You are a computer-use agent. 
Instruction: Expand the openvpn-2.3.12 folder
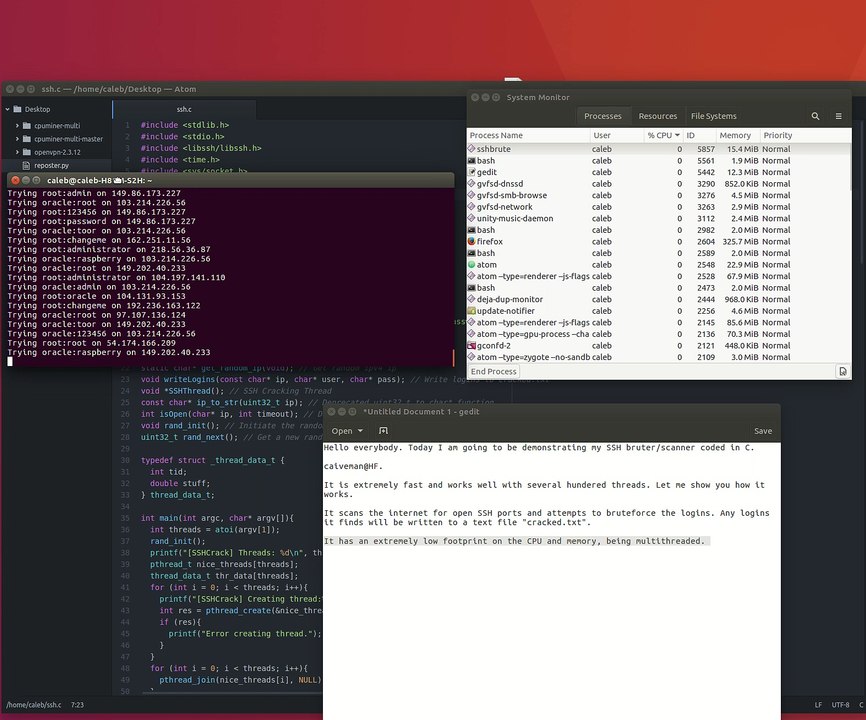tap(17, 152)
